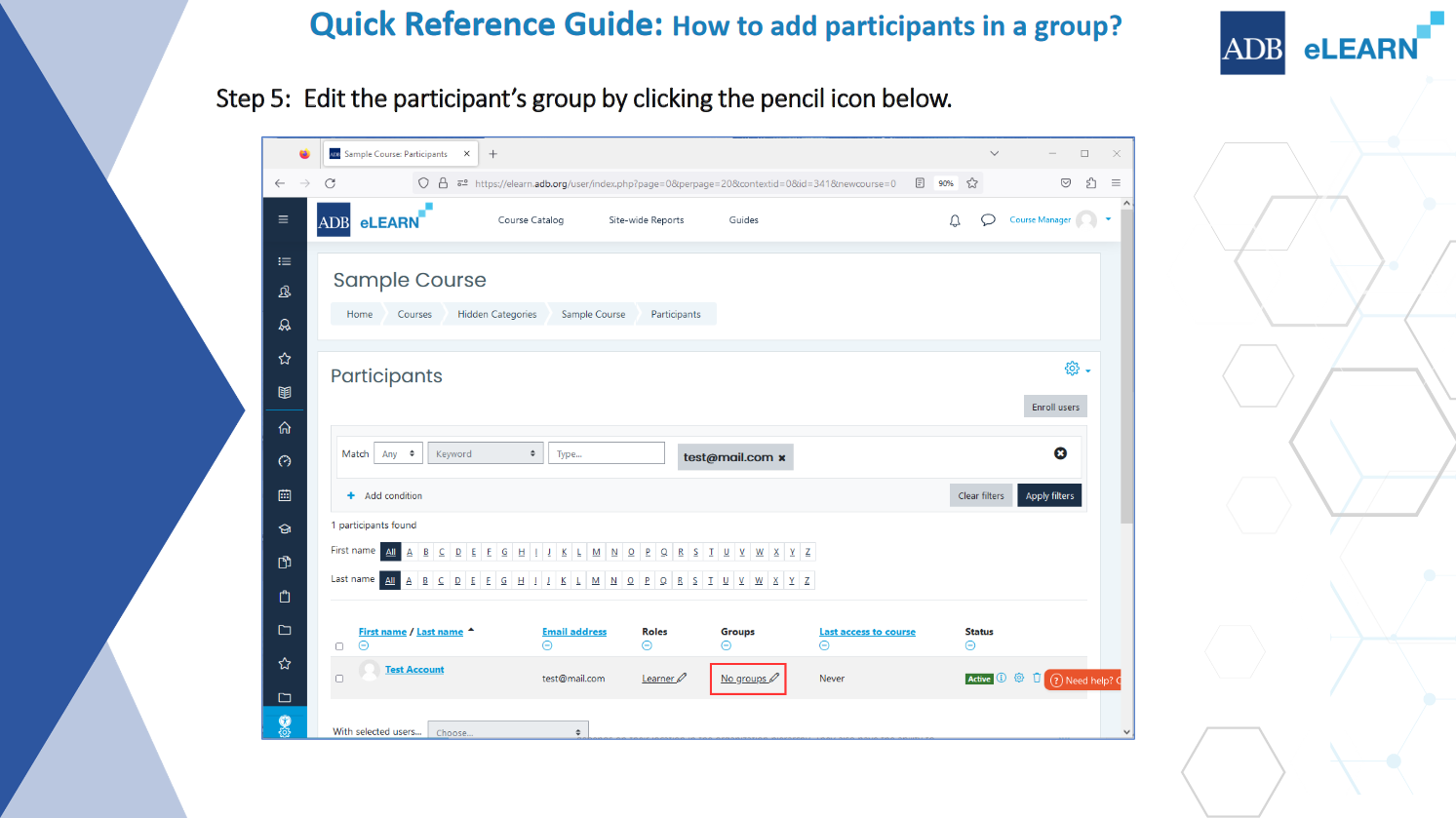Check the select-all checkbox in table header
1456x818 pixels.
pos(339,645)
